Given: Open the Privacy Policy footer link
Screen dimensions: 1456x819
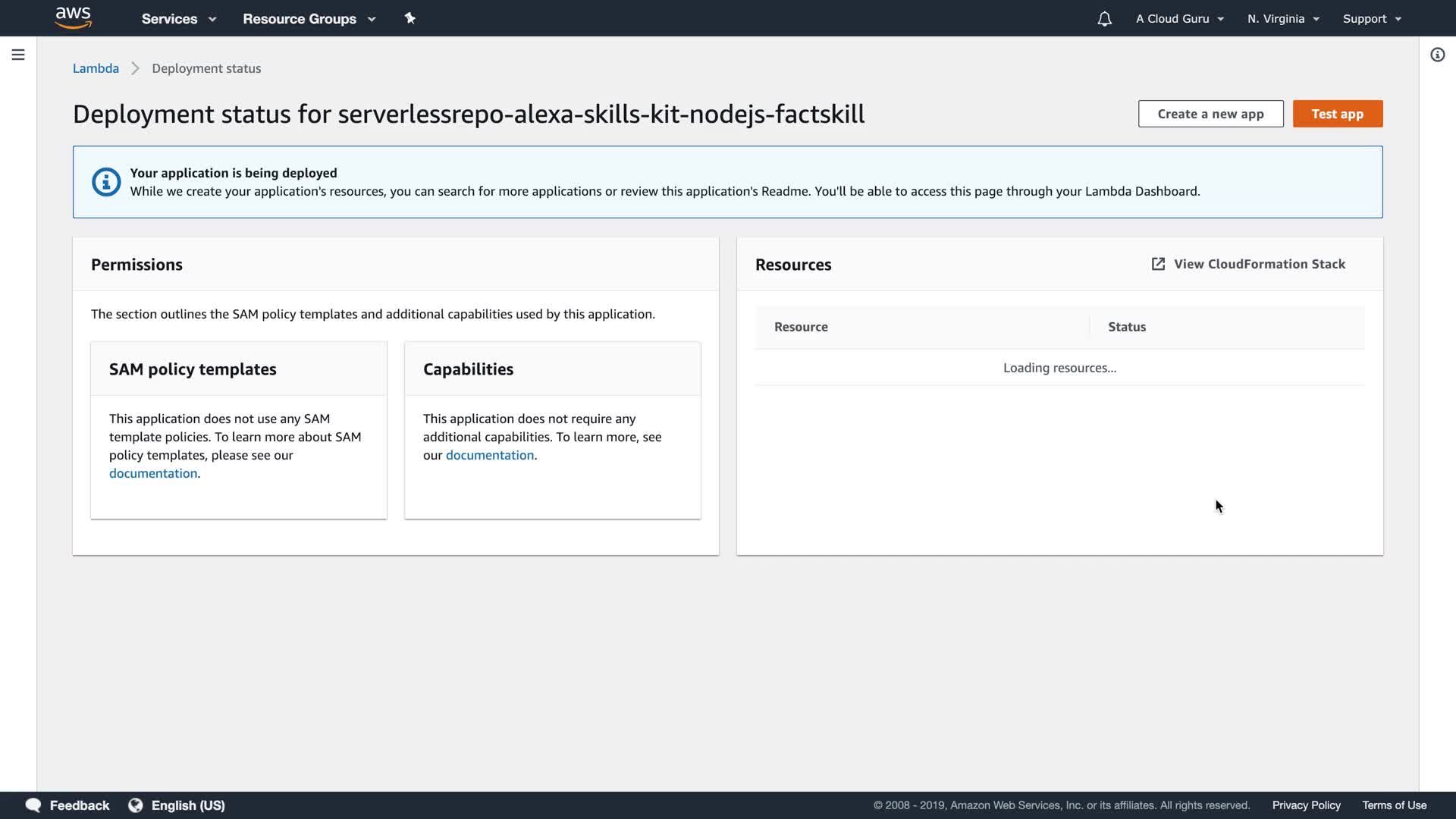Looking at the screenshot, I should click(1306, 805).
